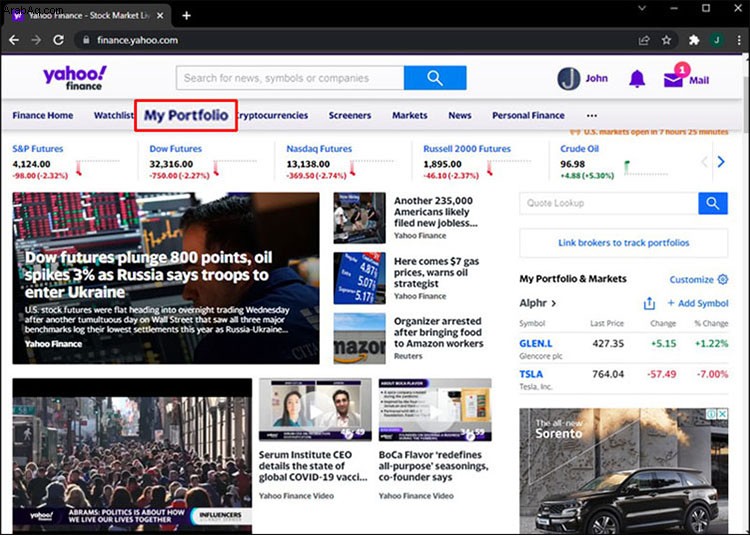Click the Customize gear icon

(723, 279)
